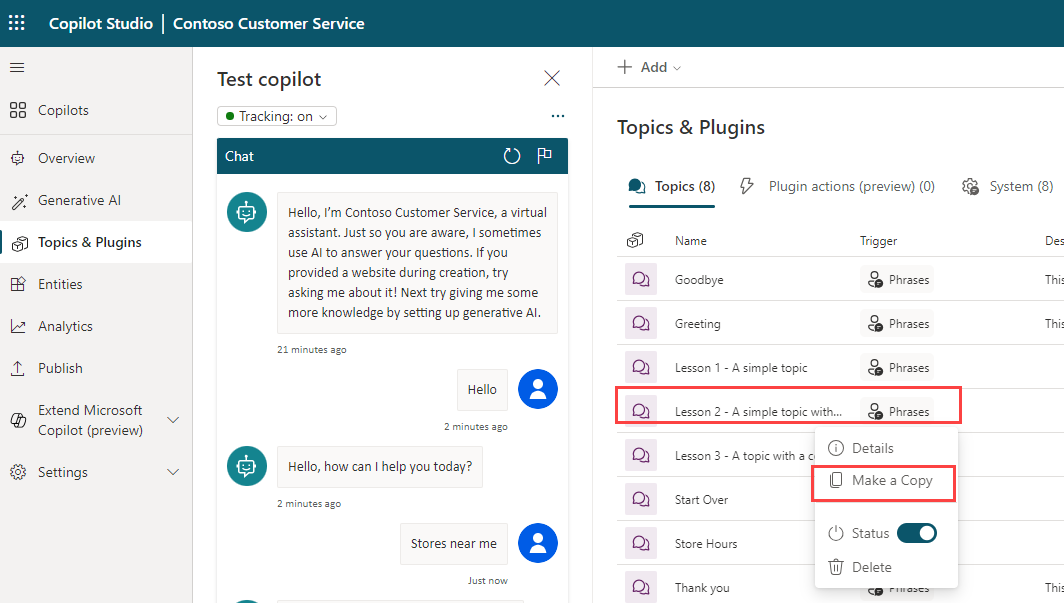Screen dimensions: 1064x603
Task: Sort by the Name column header
Action: 691,241
